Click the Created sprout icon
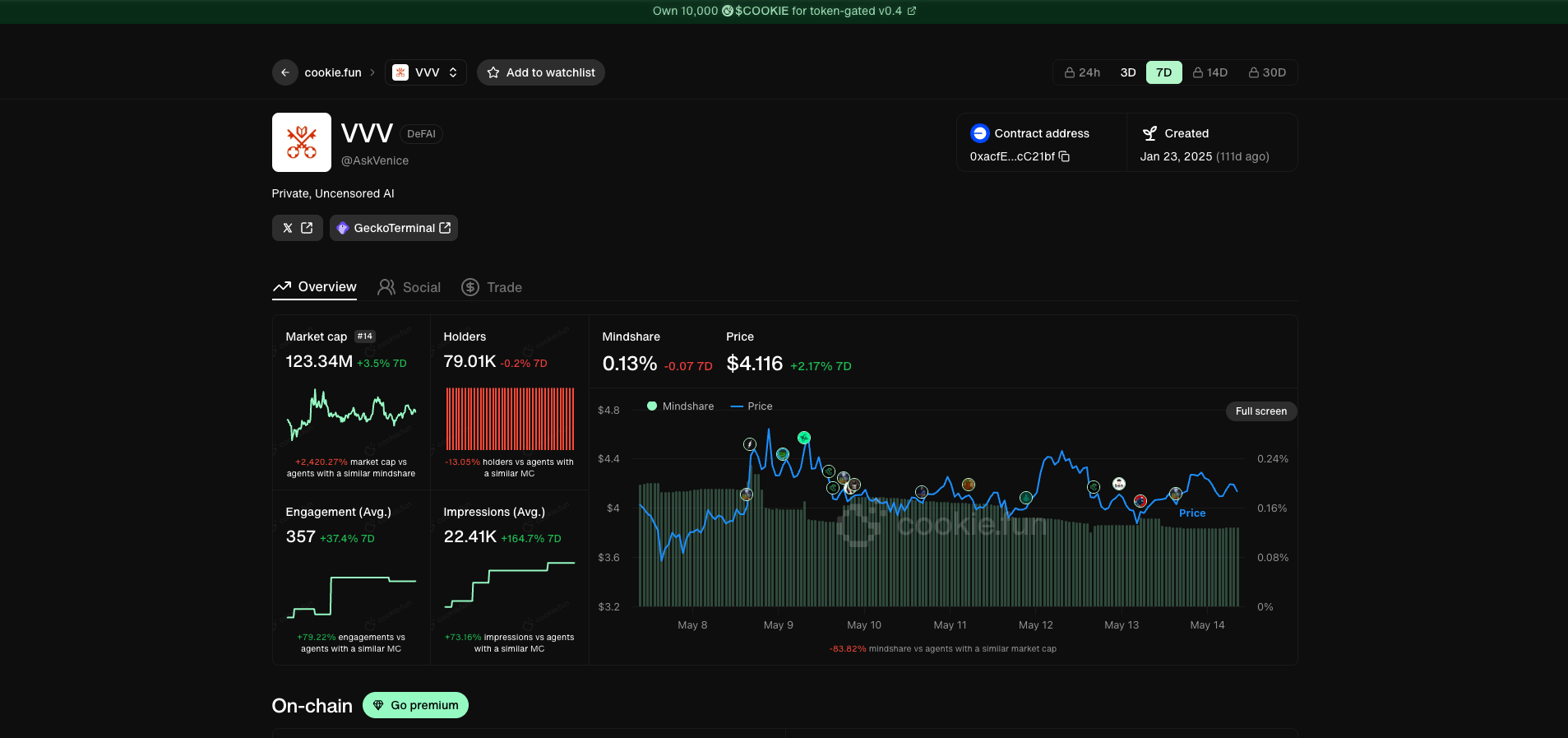 (1149, 133)
